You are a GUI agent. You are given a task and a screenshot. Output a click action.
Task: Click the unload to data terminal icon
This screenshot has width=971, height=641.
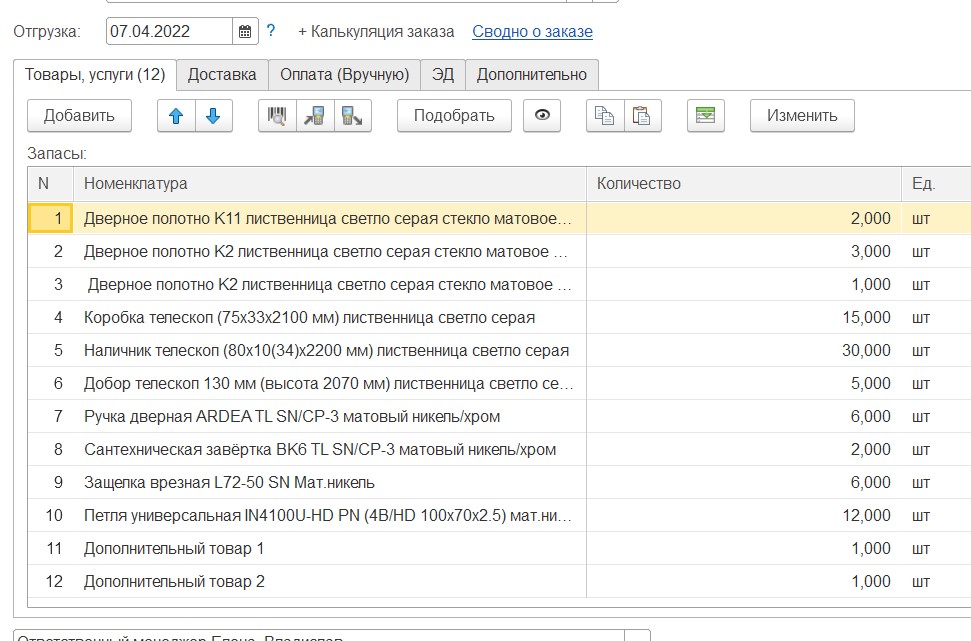[353, 115]
